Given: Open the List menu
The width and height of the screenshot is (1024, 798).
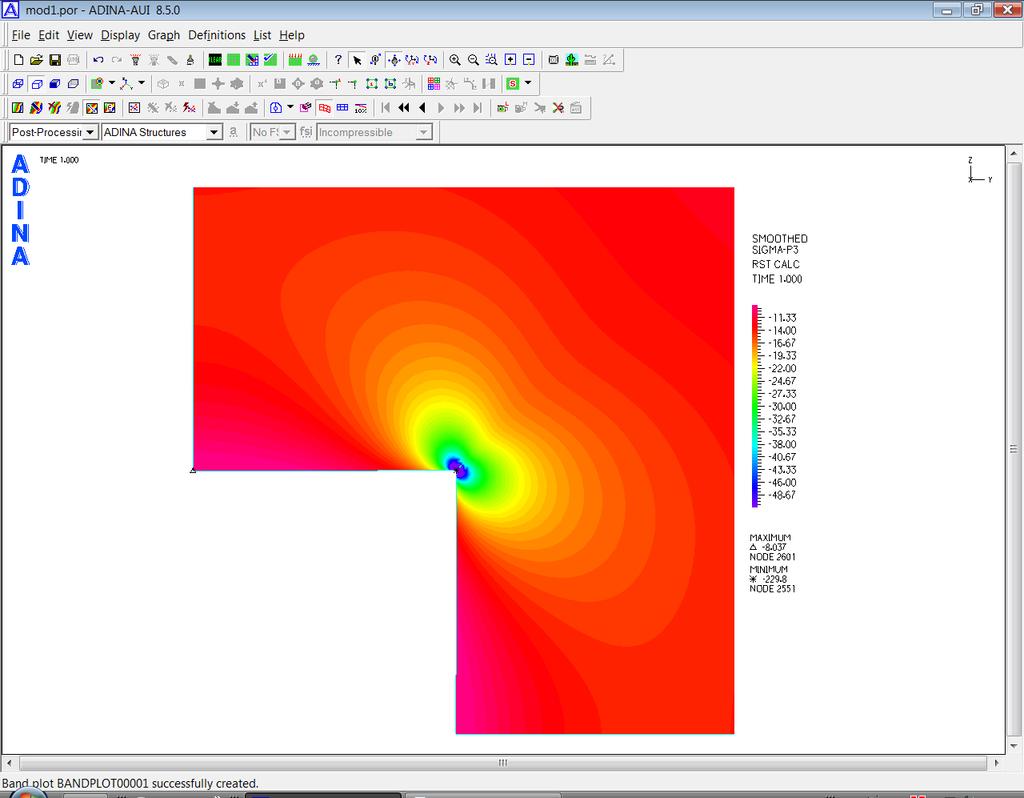Looking at the screenshot, I should click(262, 35).
